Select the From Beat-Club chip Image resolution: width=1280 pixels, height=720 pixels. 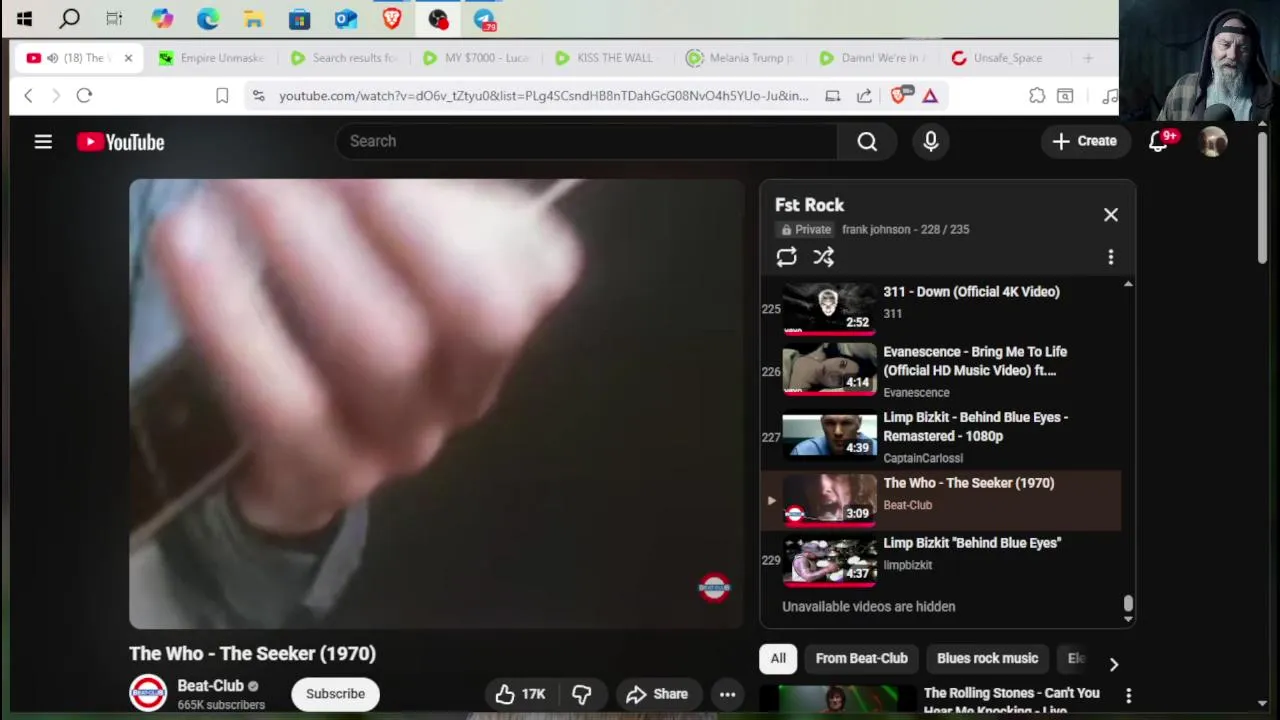861,658
